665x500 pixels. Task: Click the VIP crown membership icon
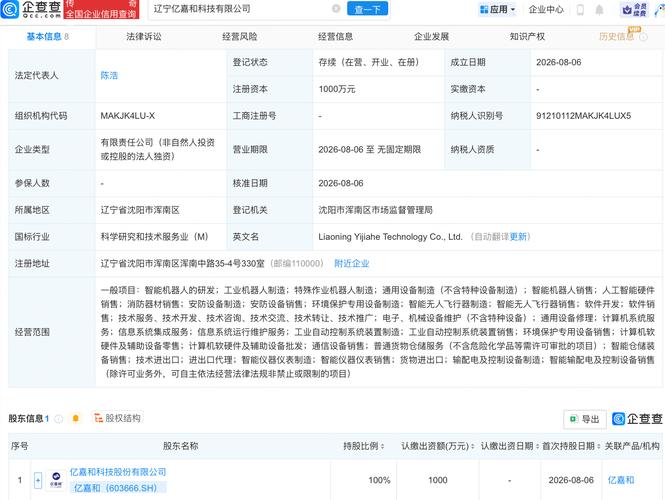(634, 9)
